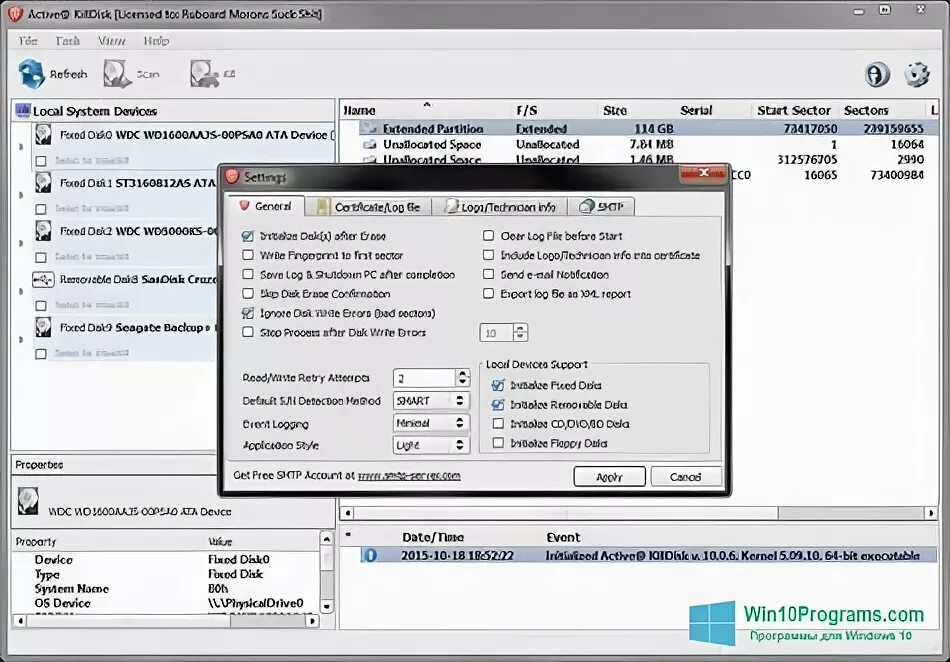Enable Save Log & Shutdown PC after completion
Viewport: 950px width, 662px height.
pyautogui.click(x=248, y=274)
